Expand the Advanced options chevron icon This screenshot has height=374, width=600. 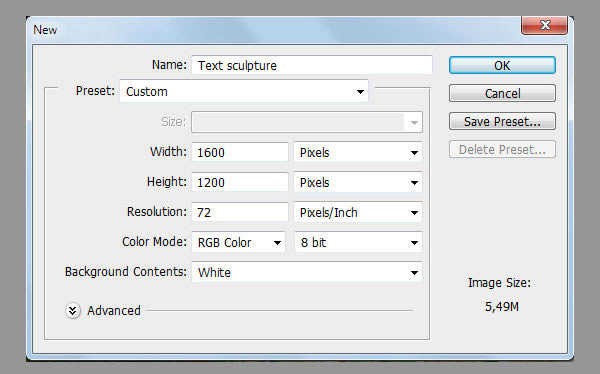(x=73, y=311)
